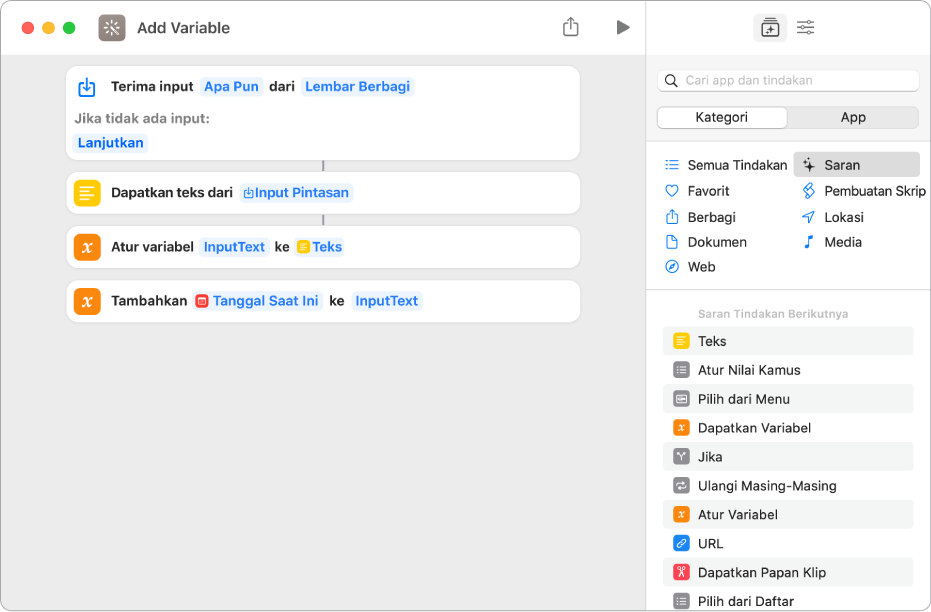Click the receive-input icon on Terima input
This screenshot has height=612, width=931.
pyautogui.click(x=86, y=86)
